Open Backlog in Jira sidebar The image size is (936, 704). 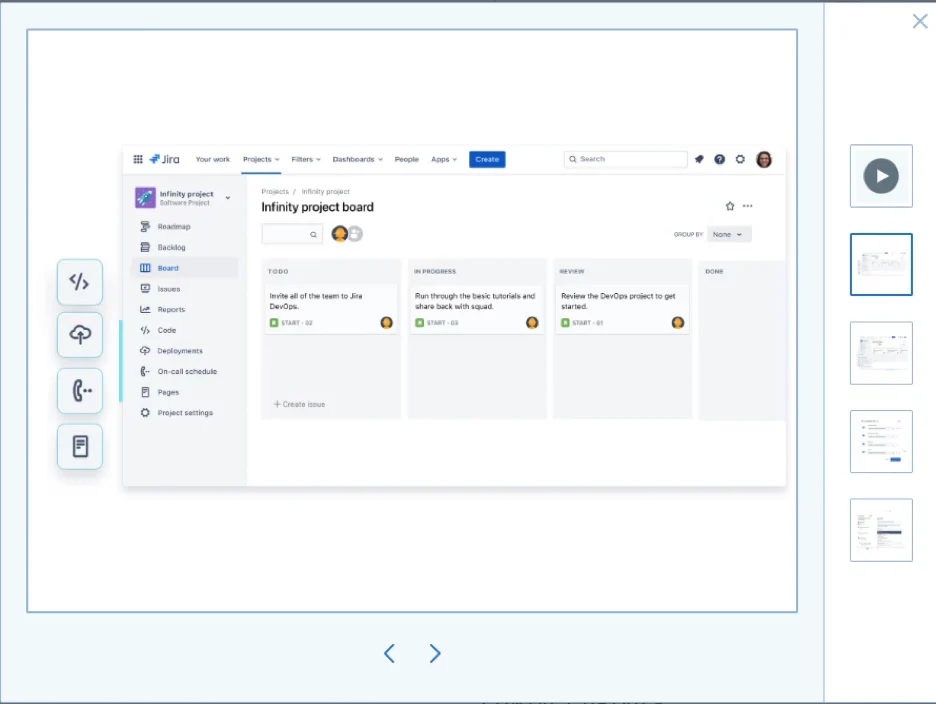[184, 247]
